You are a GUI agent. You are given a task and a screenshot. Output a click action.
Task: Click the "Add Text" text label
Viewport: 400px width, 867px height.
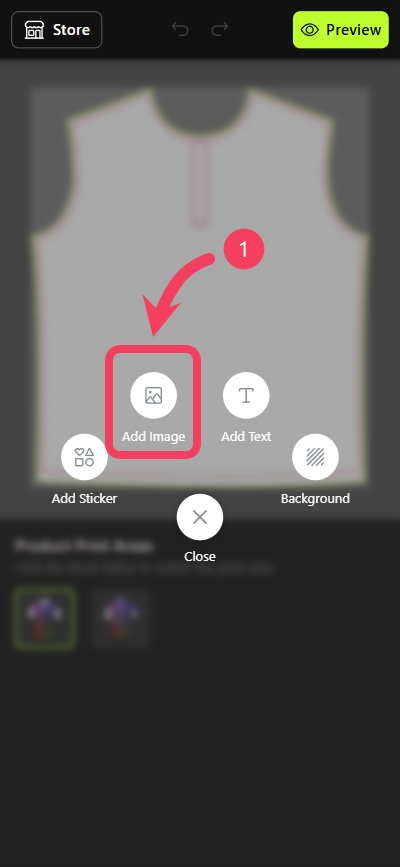click(246, 436)
